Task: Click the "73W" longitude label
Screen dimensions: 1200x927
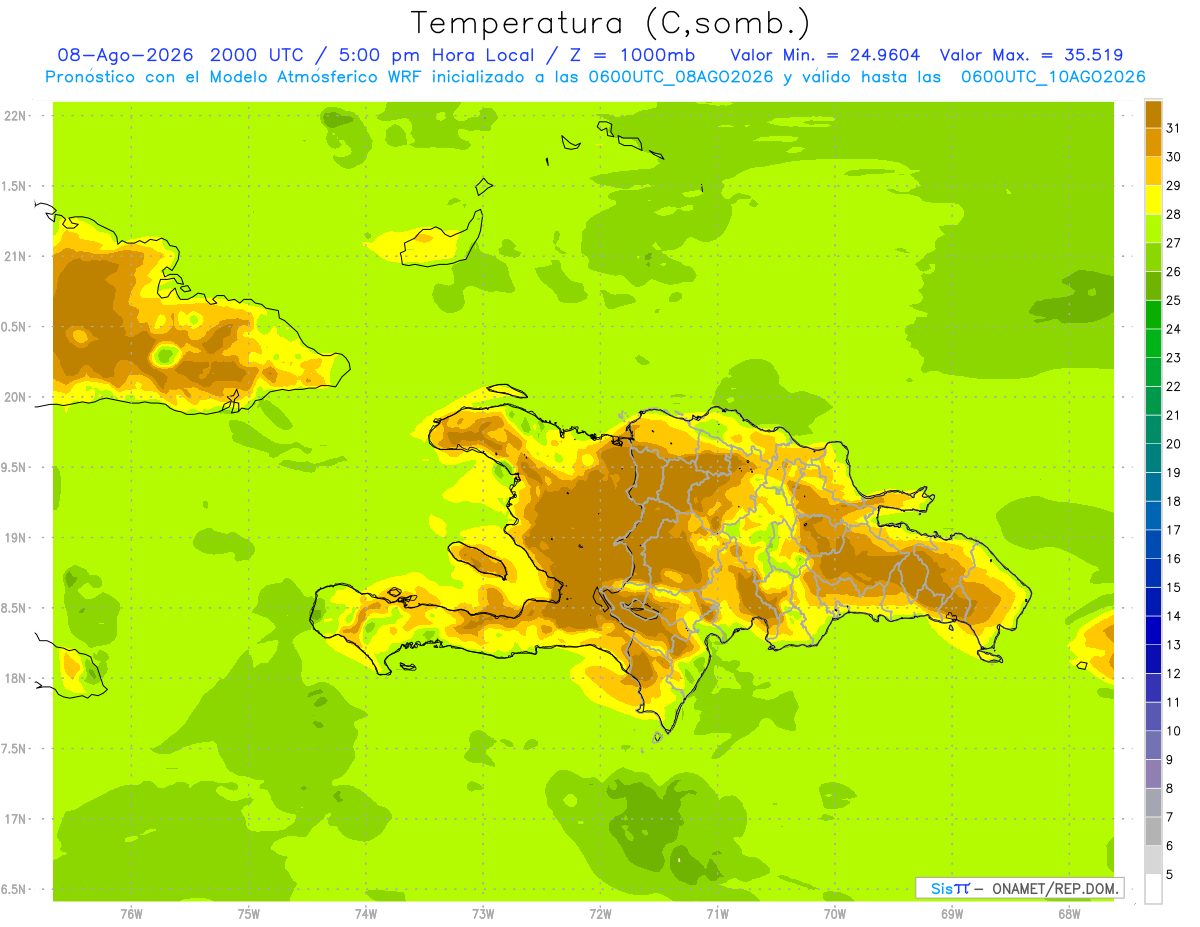Action: pyautogui.click(x=483, y=914)
